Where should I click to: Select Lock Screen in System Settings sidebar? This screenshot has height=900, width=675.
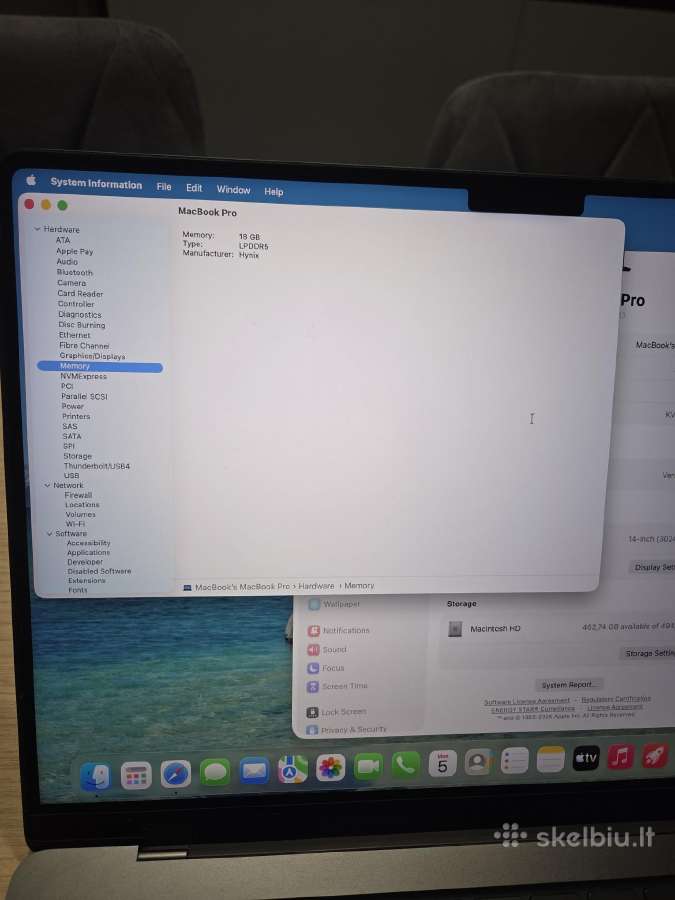pos(336,712)
